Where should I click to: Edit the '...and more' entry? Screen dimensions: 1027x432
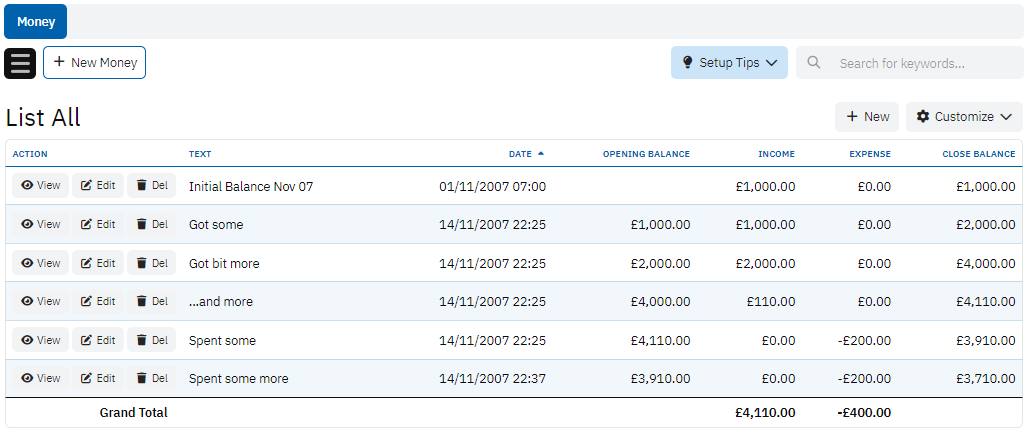[98, 302]
